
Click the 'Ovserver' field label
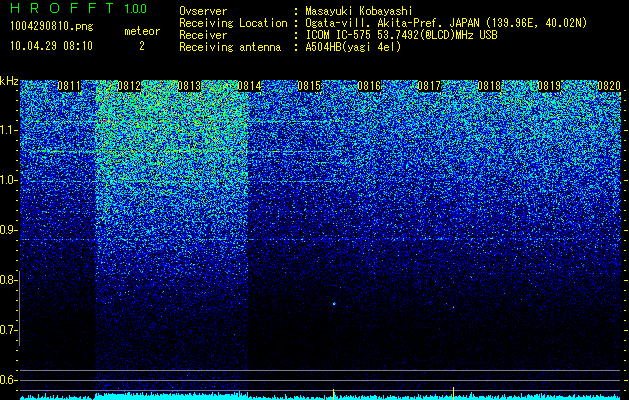pos(203,11)
